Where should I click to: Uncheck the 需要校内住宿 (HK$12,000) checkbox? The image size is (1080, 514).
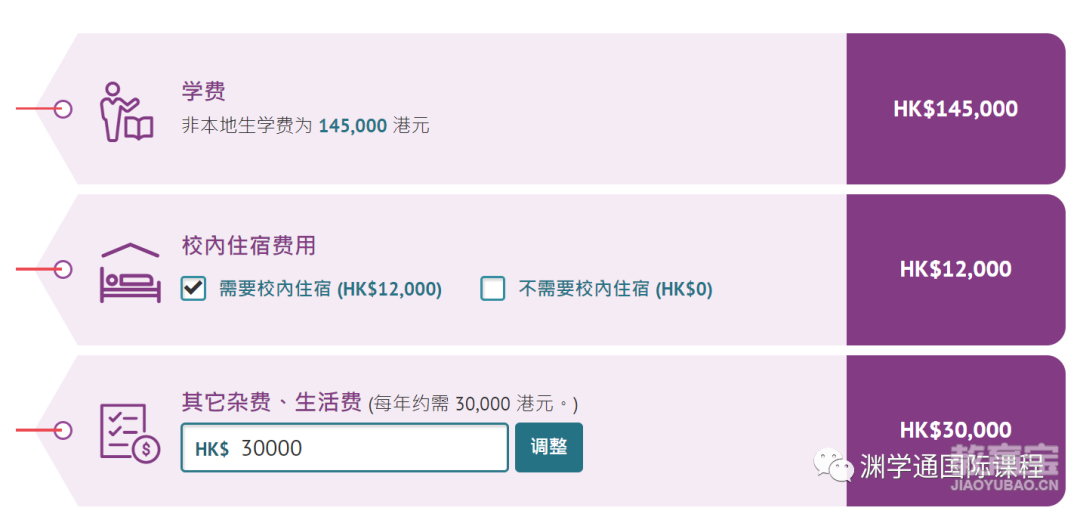click(x=194, y=289)
